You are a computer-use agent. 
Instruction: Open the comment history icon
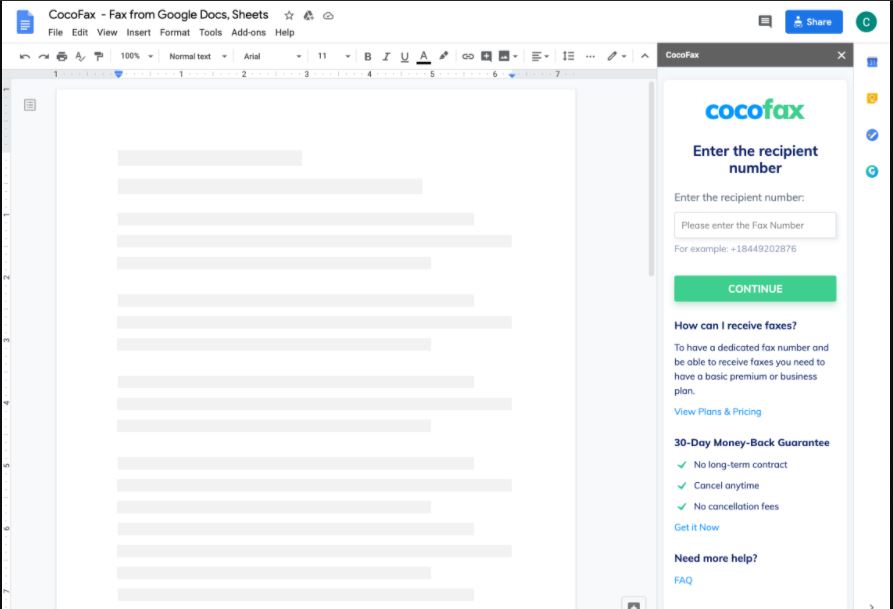coord(765,22)
